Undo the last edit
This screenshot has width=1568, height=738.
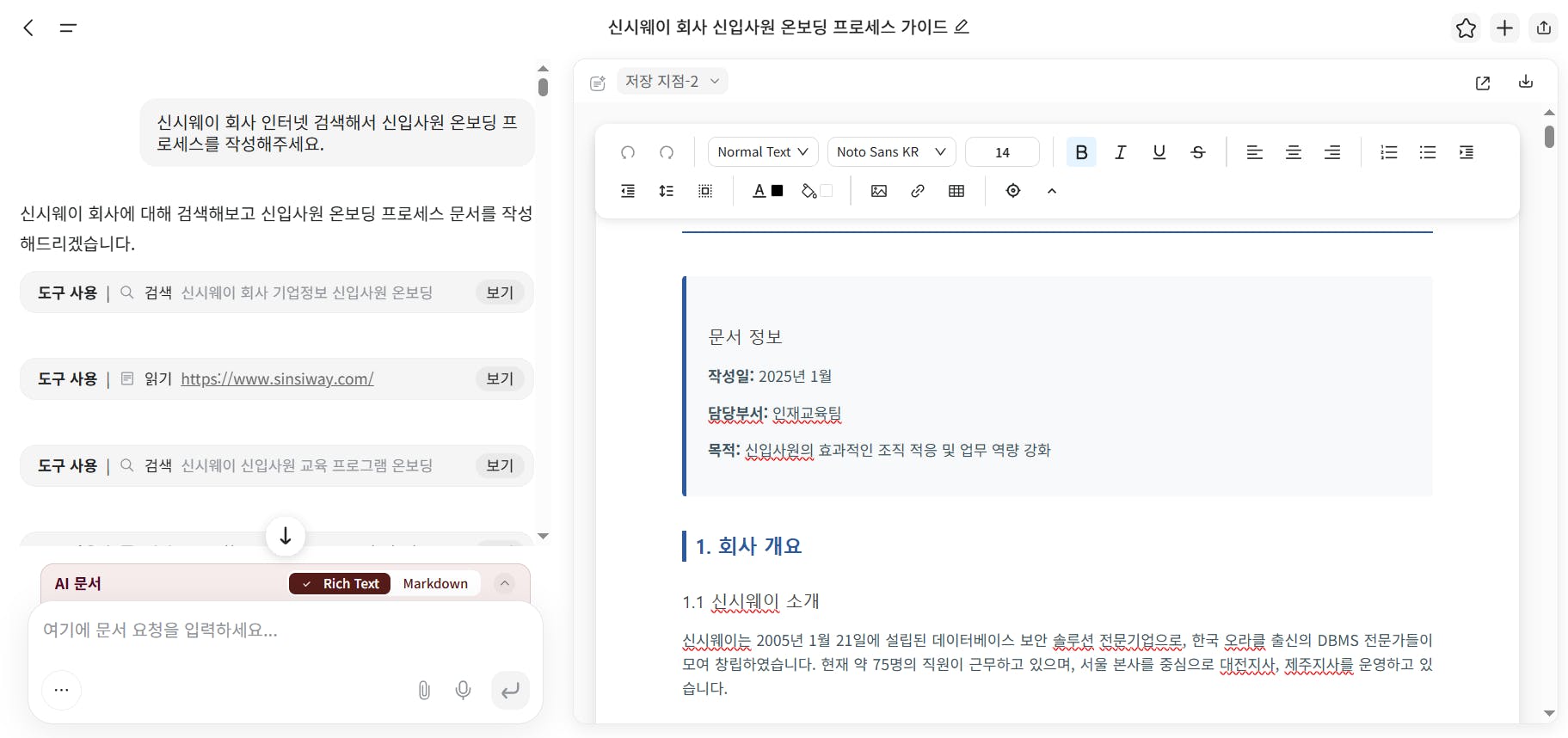tap(628, 152)
